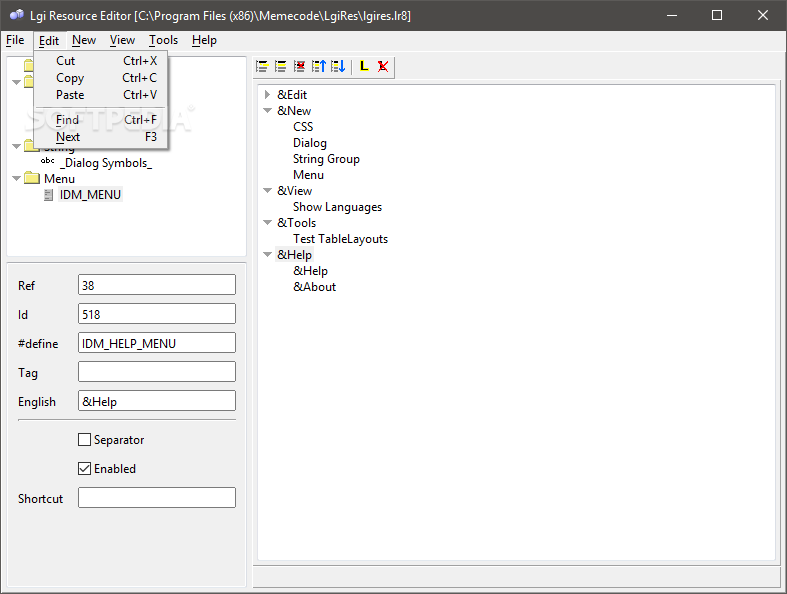
Task: Click the application icon in the title bar
Action: [17, 15]
